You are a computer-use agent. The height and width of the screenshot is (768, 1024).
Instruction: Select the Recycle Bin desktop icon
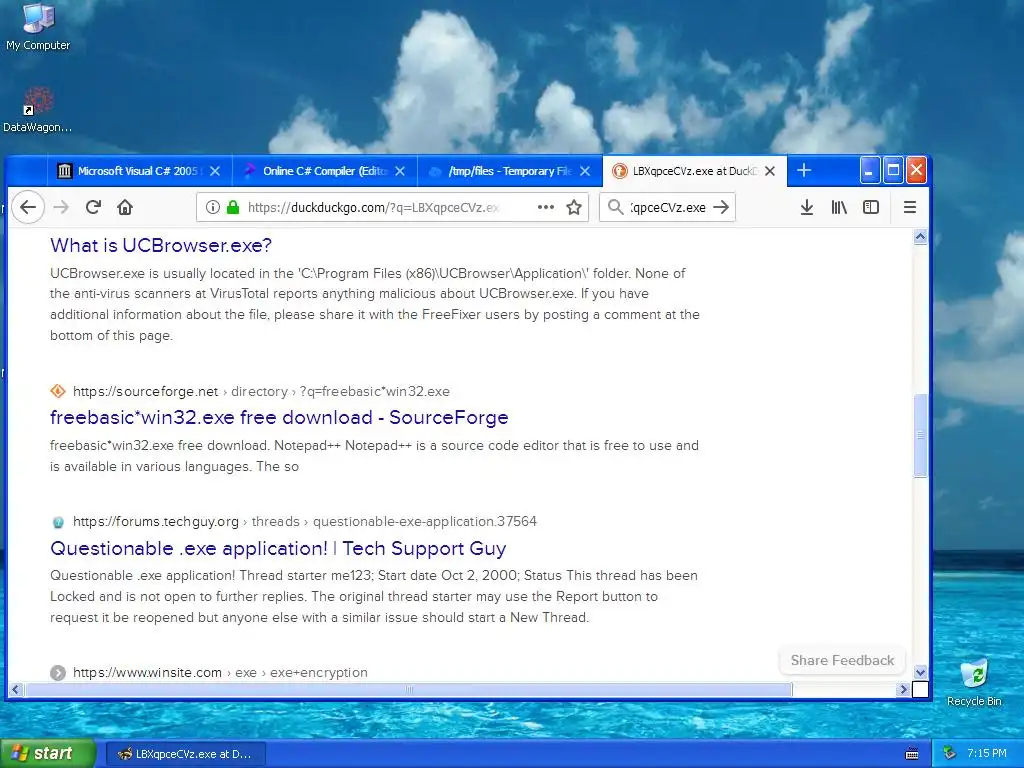click(974, 683)
